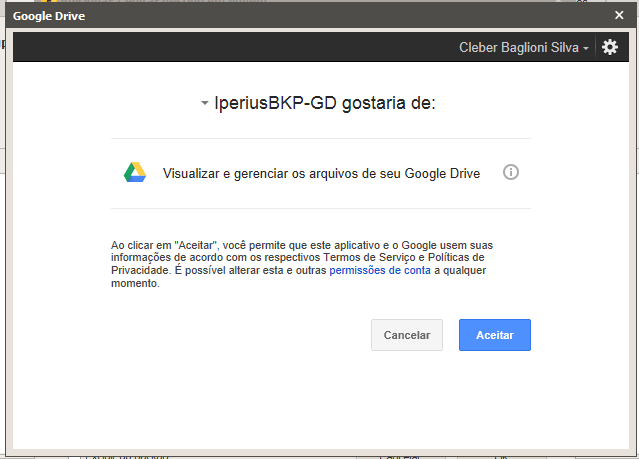Screen dimensions: 639x459
Task: Select the text 'Visualizar e gerenciar os arquivos de seu Google Drive'
Action: tap(321, 173)
